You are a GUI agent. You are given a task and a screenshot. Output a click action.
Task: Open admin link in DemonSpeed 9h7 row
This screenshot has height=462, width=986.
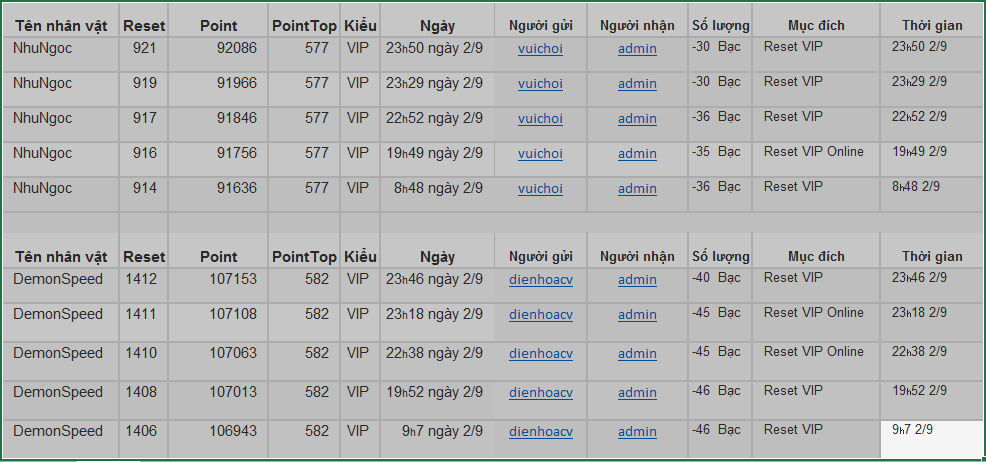[x=637, y=432]
